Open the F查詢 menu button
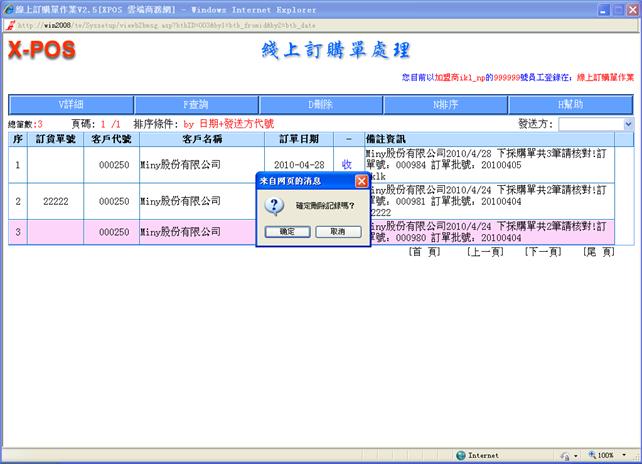Viewport: 642px width, 464px height. pyautogui.click(x=195, y=104)
